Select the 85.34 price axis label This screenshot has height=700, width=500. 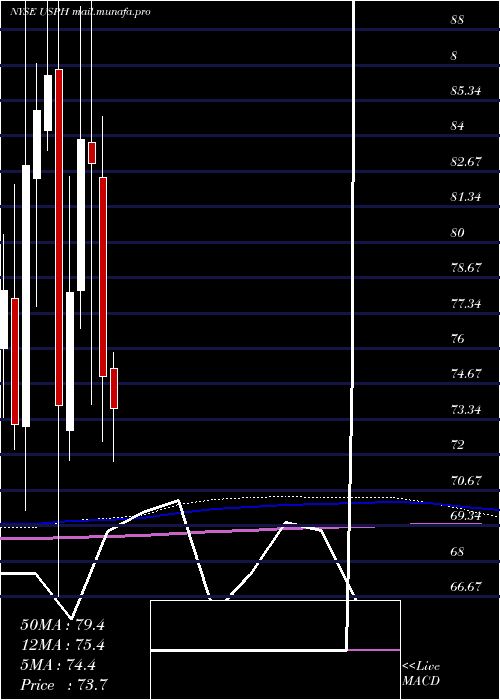(466, 91)
